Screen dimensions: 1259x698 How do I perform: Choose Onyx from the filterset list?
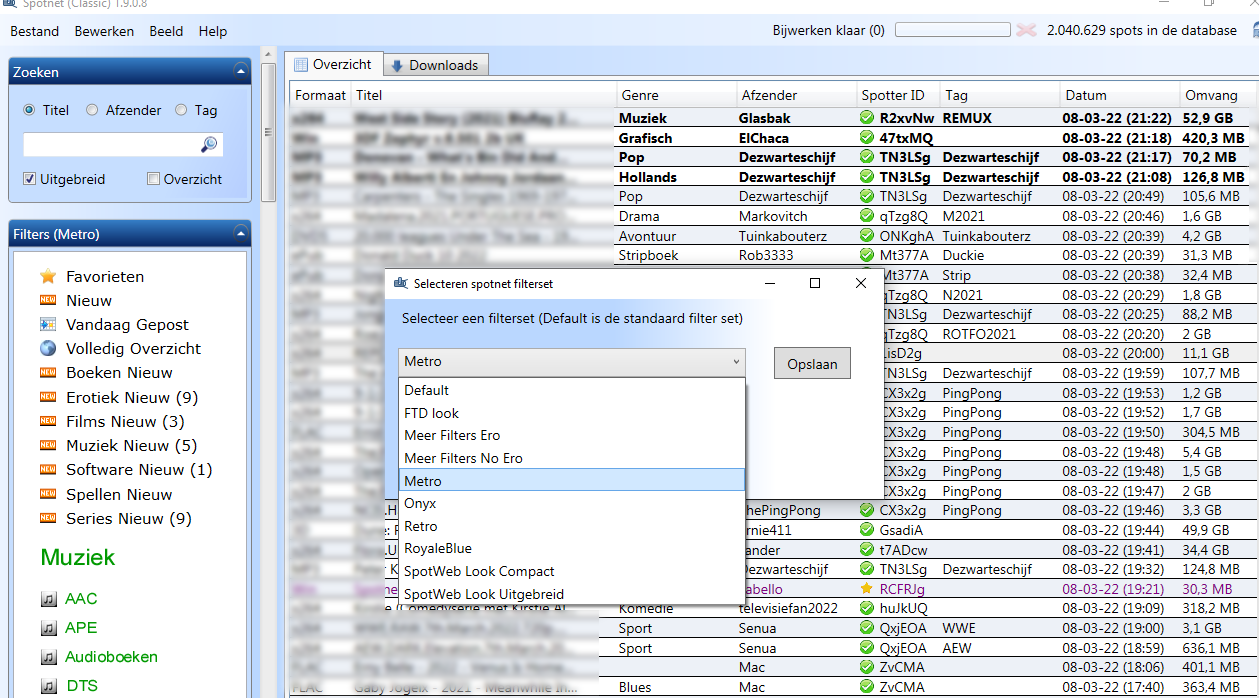pyautogui.click(x=572, y=503)
